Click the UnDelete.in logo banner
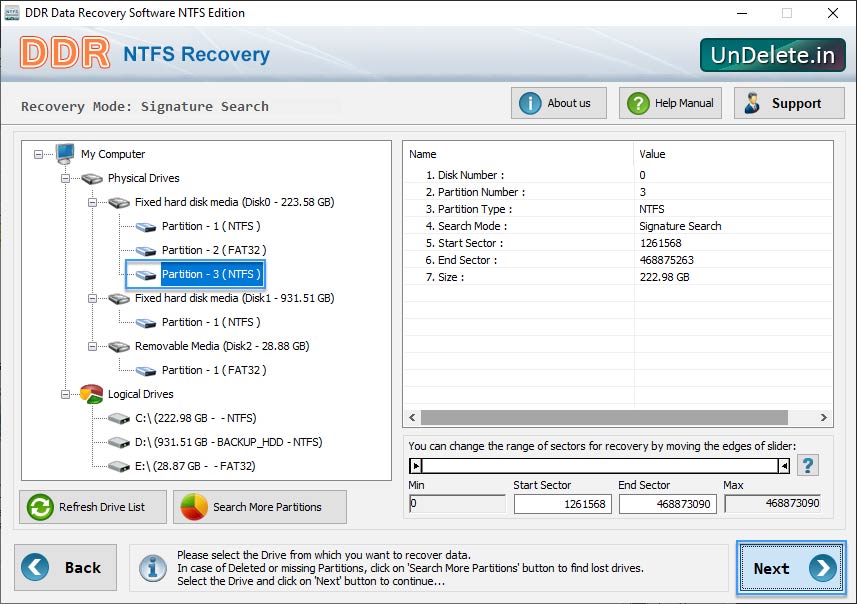Image resolution: width=857 pixels, height=604 pixels. point(772,55)
